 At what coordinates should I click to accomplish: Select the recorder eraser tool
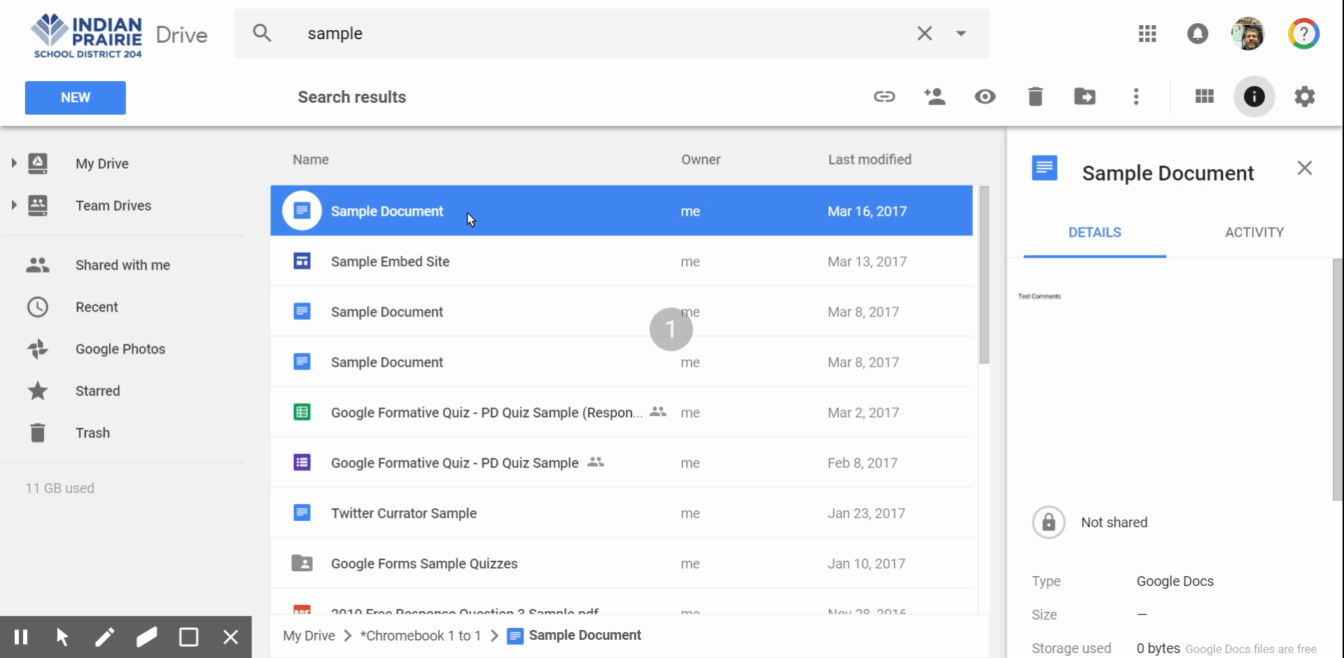click(x=147, y=637)
